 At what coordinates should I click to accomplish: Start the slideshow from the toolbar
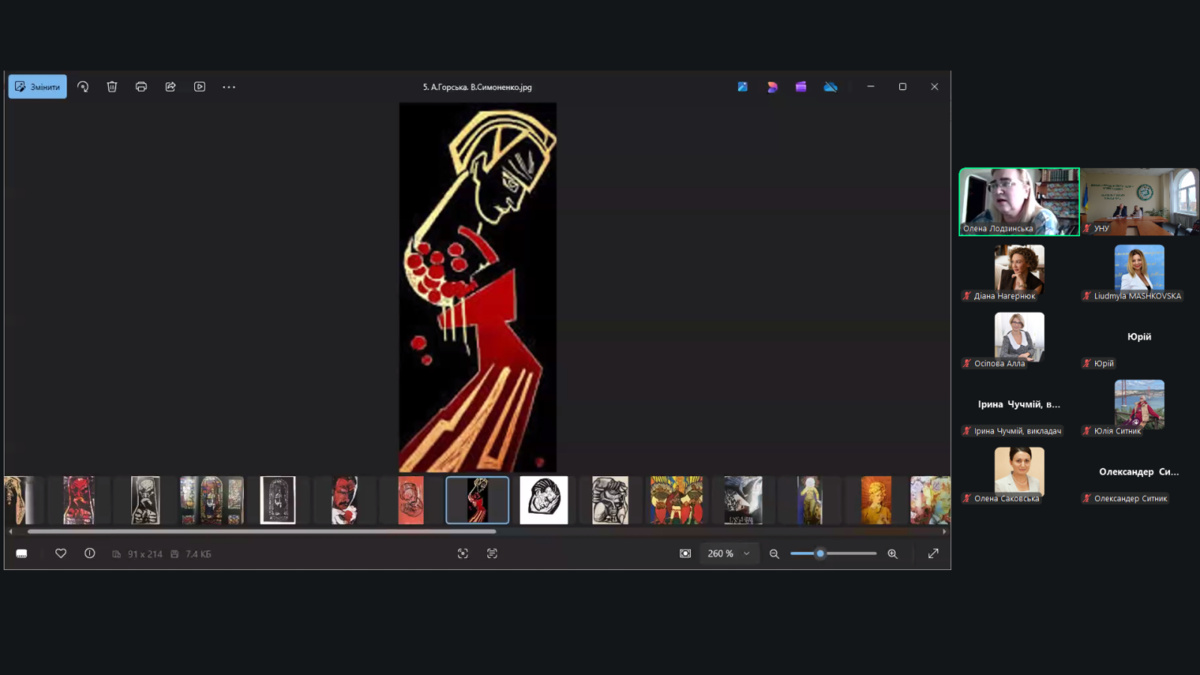[x=200, y=87]
